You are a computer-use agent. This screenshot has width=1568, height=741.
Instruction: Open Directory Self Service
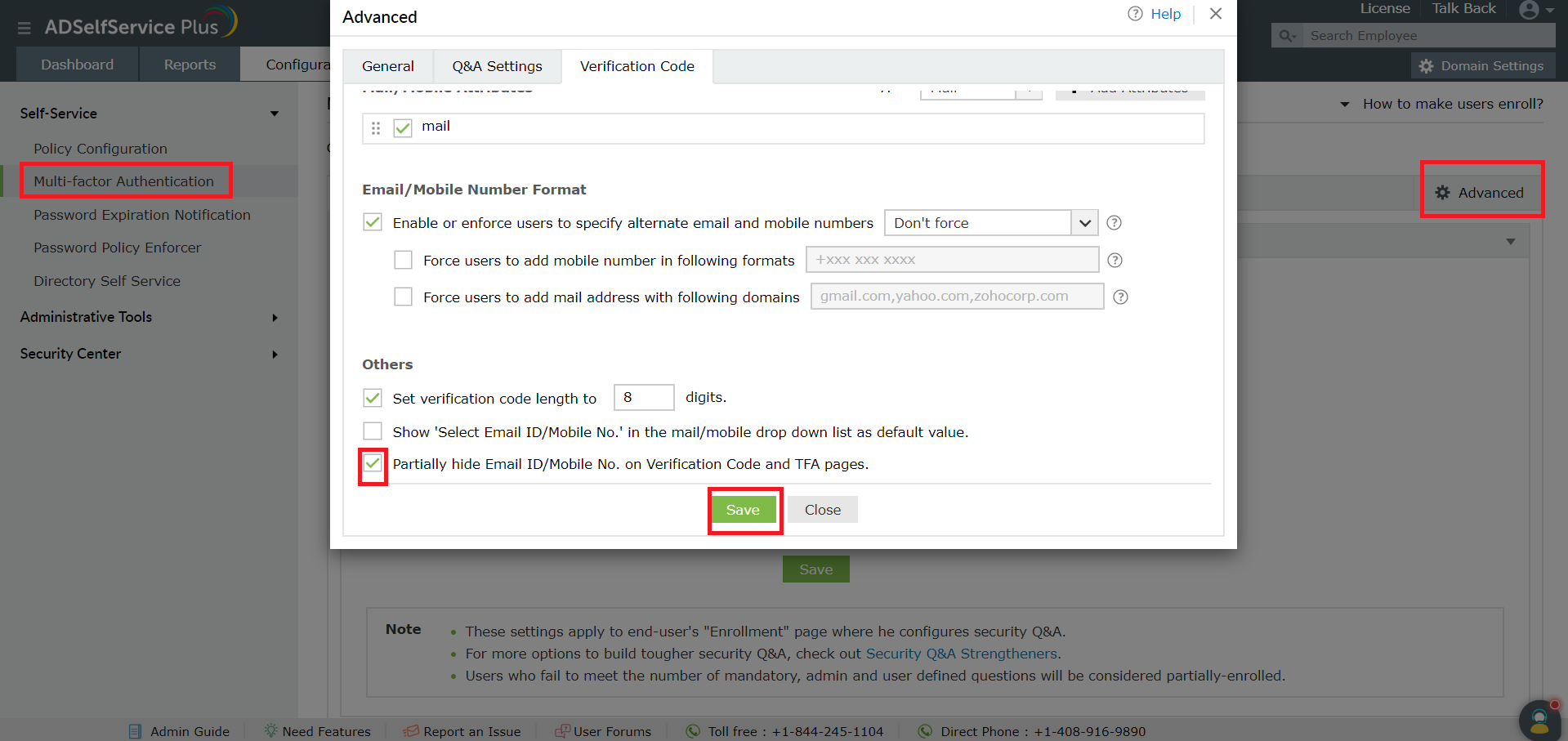[x=107, y=281]
